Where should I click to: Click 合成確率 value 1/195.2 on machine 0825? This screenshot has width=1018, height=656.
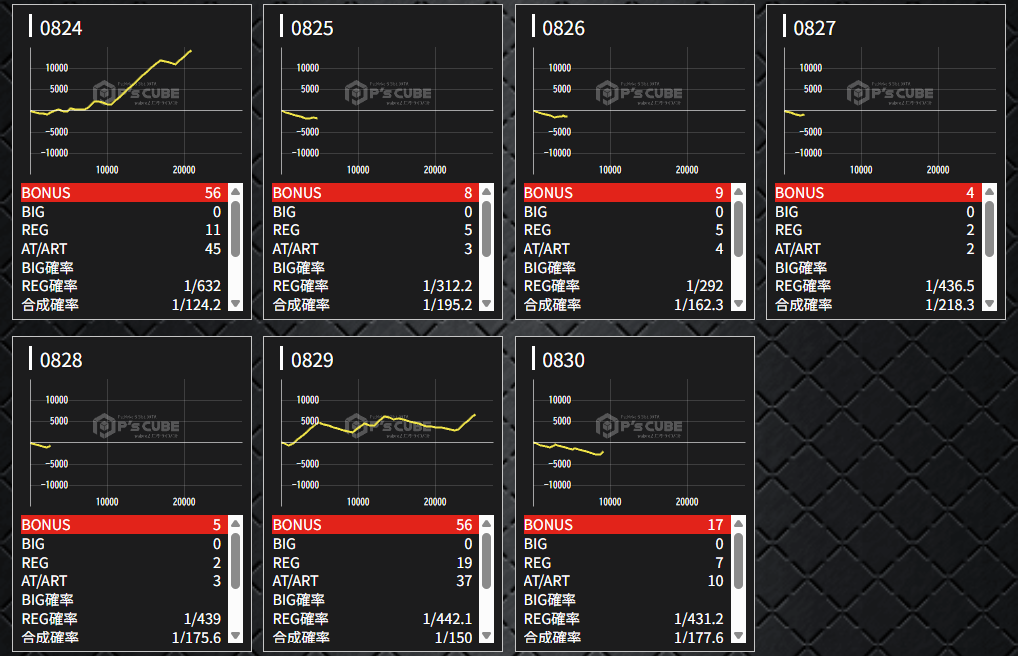point(447,305)
